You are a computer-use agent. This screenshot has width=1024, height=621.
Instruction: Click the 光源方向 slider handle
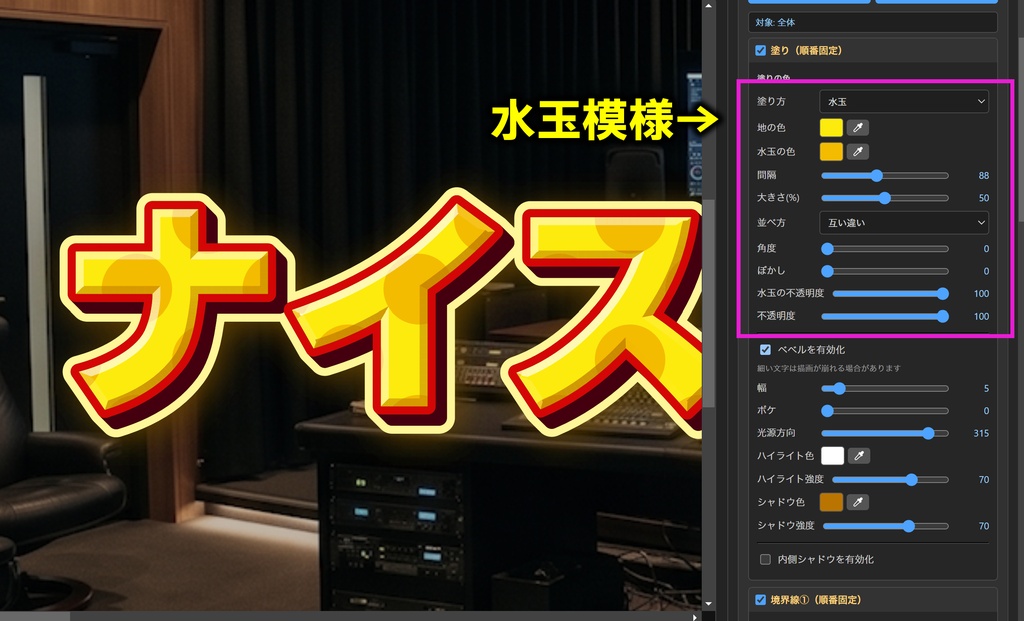[929, 433]
